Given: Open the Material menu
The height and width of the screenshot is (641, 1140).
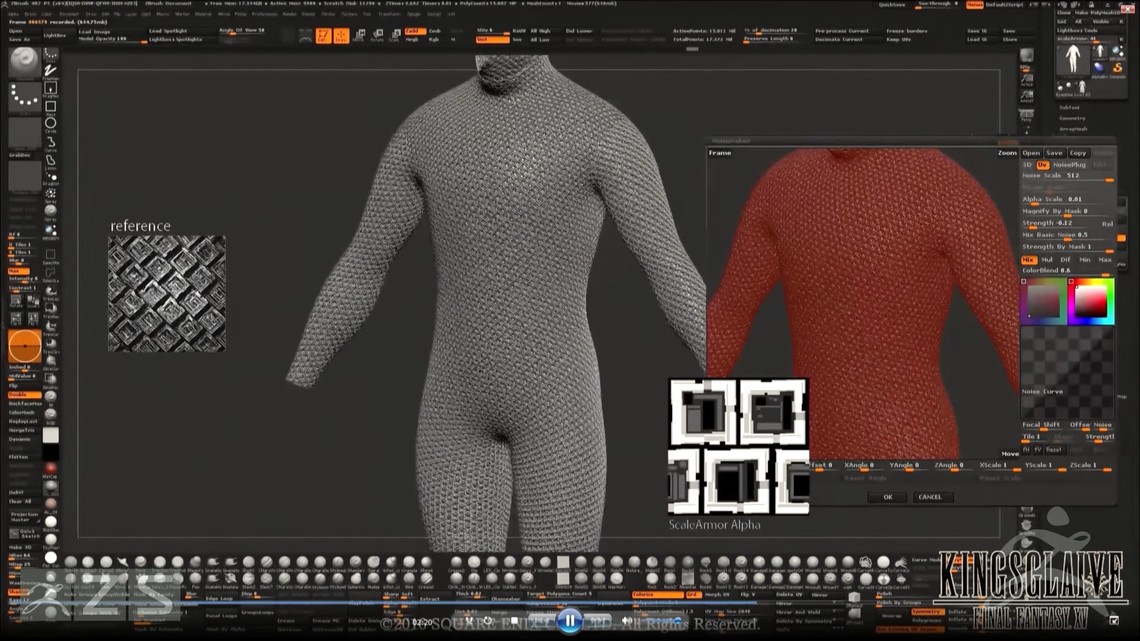Looking at the screenshot, I should [x=204, y=14].
